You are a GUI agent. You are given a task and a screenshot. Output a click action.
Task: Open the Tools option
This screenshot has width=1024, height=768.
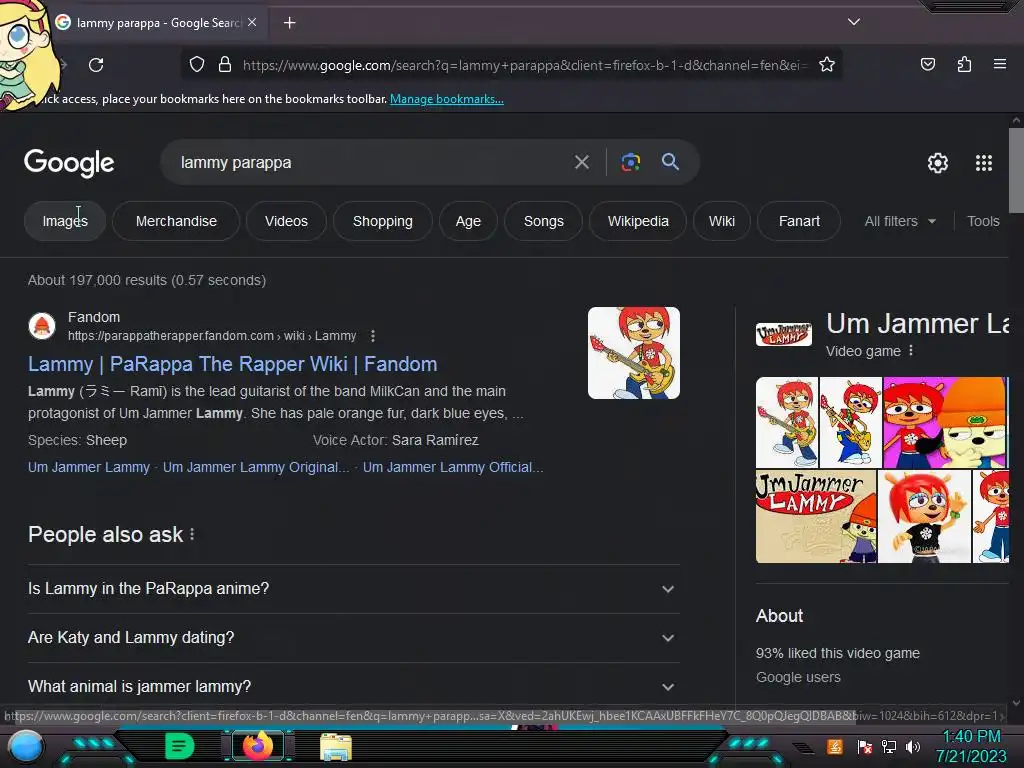coord(983,221)
